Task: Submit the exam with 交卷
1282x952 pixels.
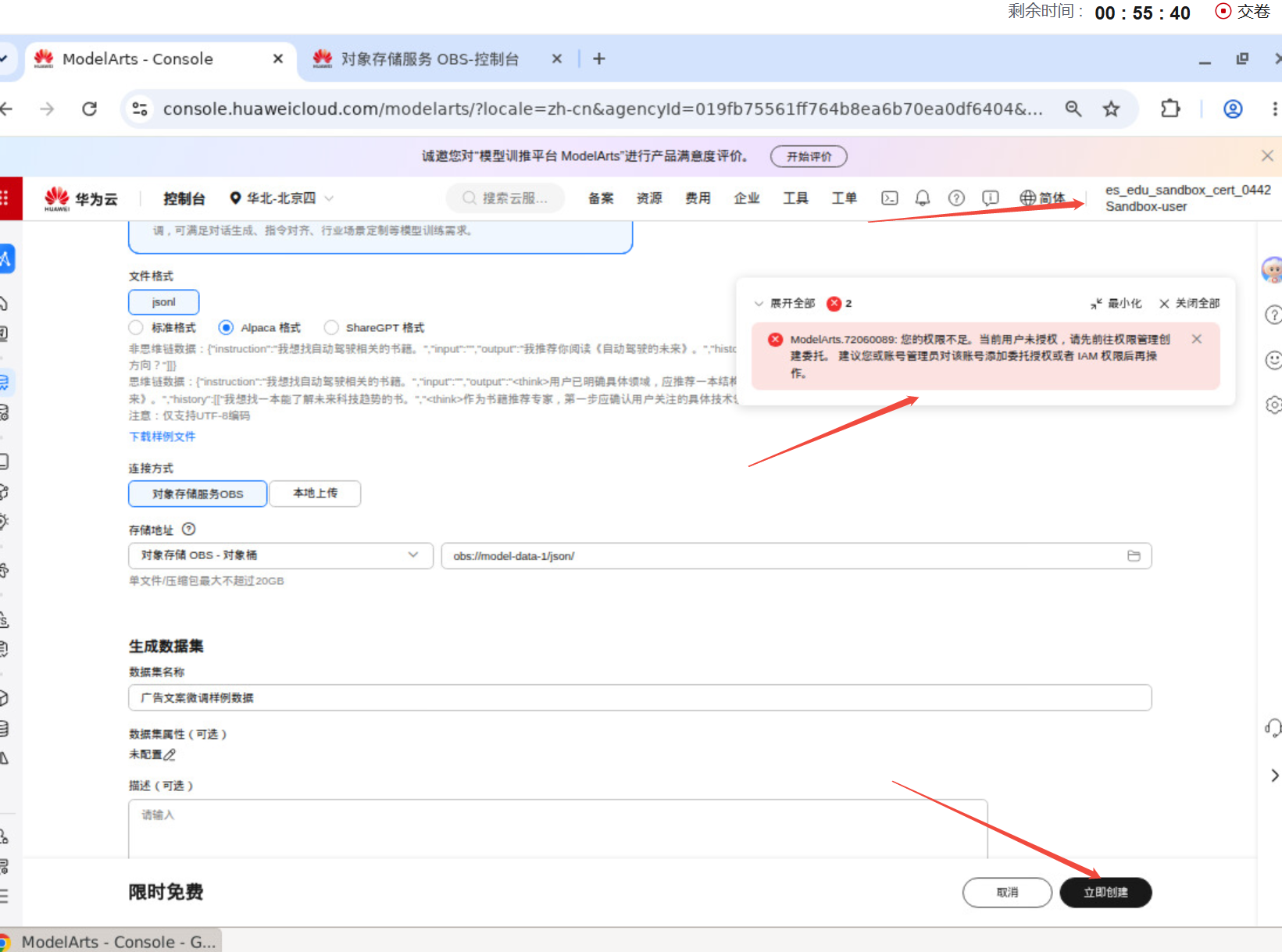Action: point(1243,12)
